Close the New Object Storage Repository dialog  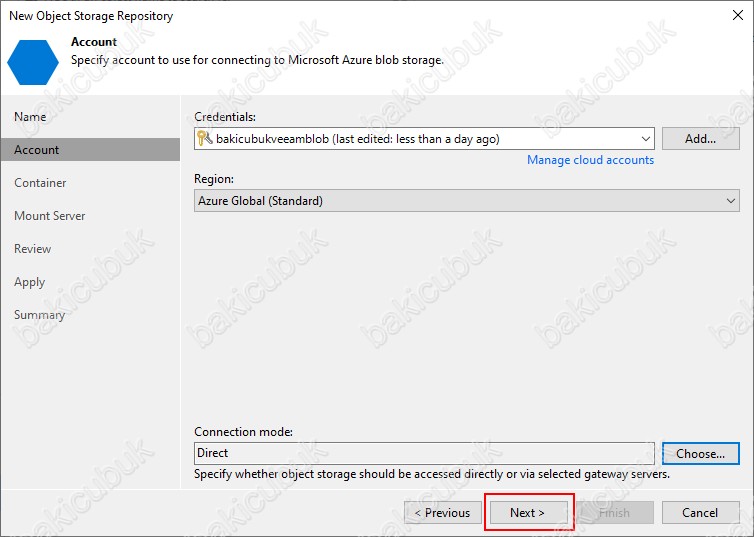pyautogui.click(x=738, y=15)
